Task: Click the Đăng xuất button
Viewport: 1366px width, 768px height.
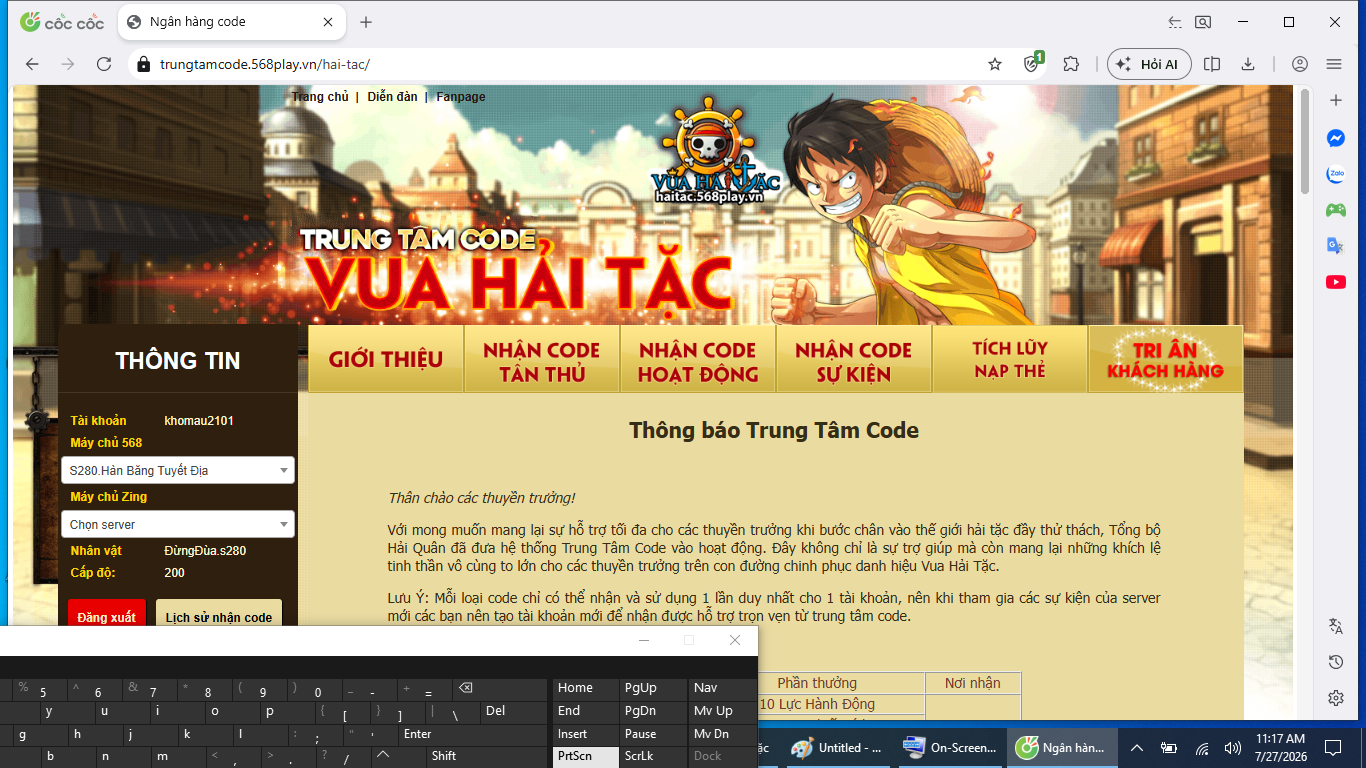Action: point(107,617)
